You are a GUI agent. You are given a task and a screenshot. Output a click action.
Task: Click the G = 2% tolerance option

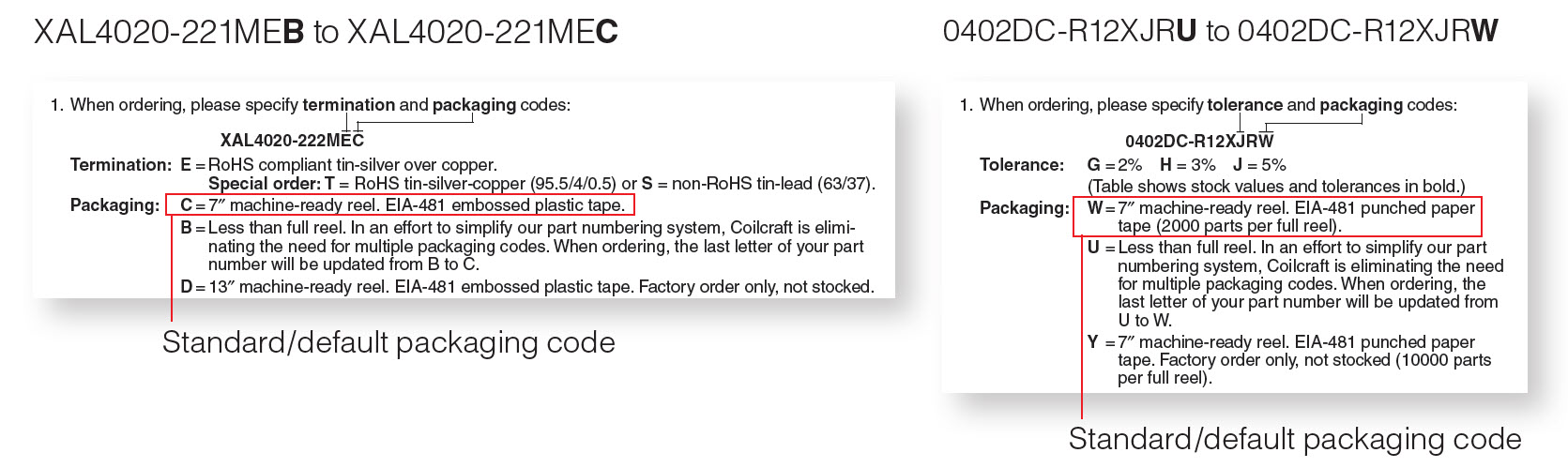[1115, 164]
